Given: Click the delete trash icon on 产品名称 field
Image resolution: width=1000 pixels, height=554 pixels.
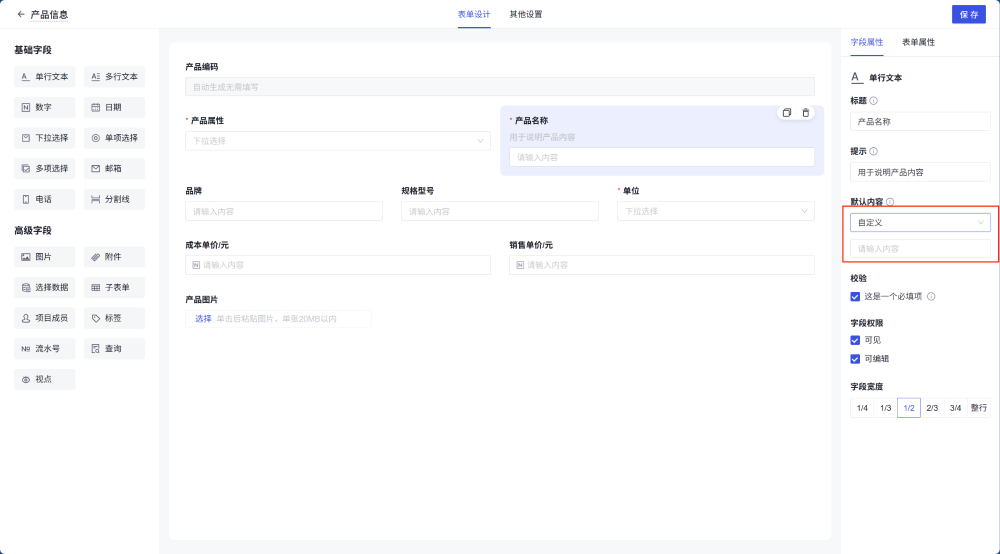Looking at the screenshot, I should 806,113.
